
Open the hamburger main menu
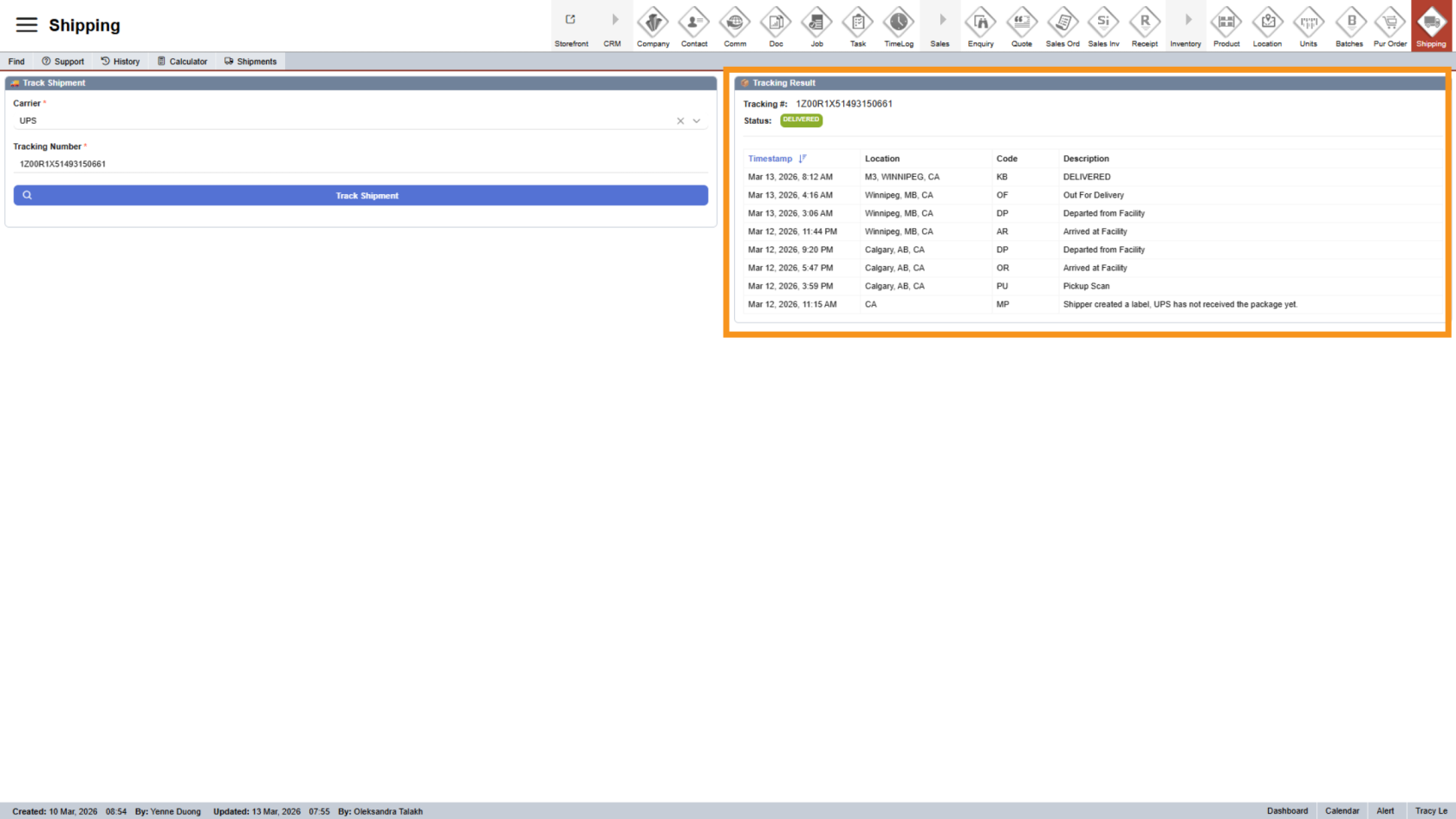coord(27,25)
